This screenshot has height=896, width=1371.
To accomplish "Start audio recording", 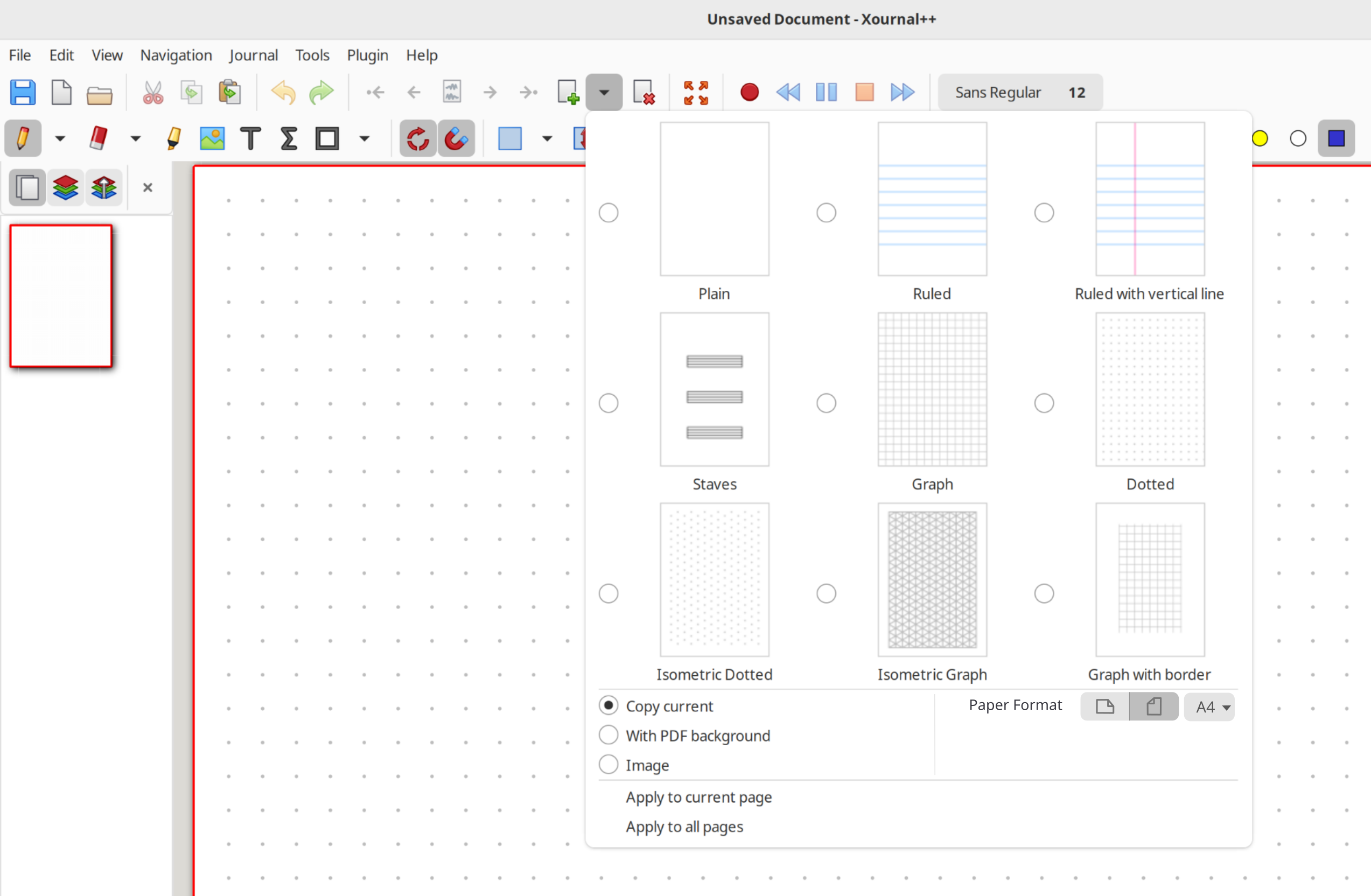I will click(x=749, y=92).
